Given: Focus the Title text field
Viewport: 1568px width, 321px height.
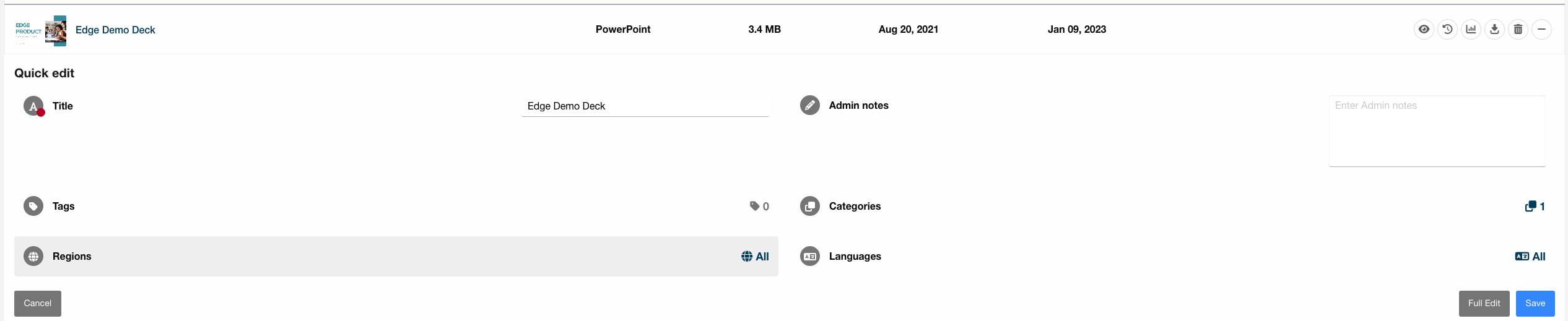Looking at the screenshot, I should [x=645, y=106].
